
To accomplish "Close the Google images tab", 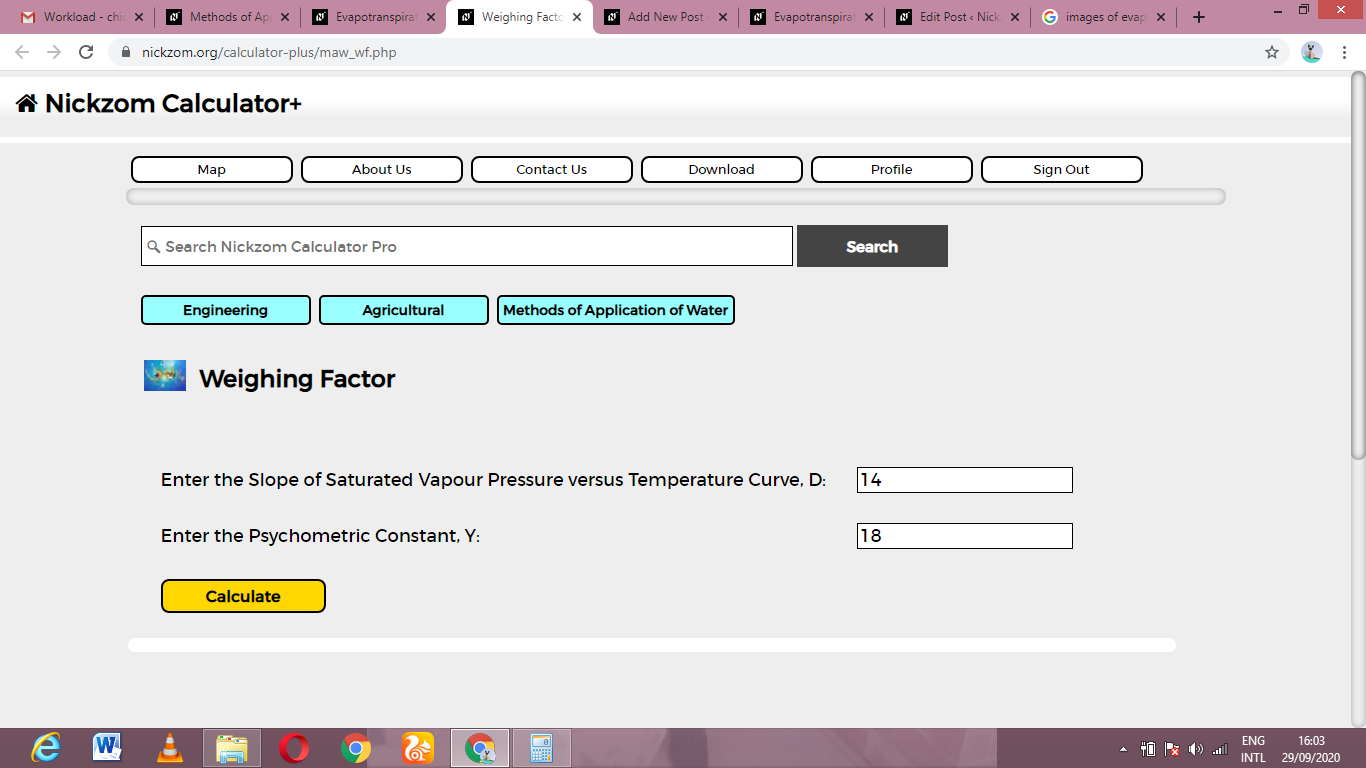I will (1161, 17).
